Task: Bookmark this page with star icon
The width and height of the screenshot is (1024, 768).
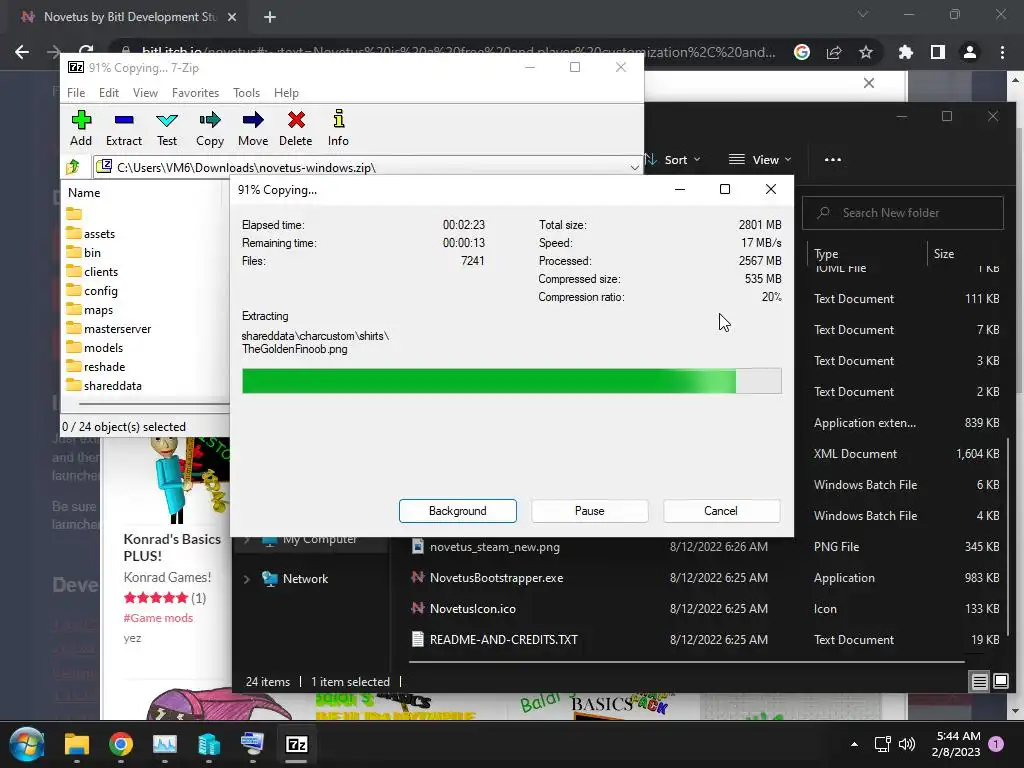Action: 865,52
